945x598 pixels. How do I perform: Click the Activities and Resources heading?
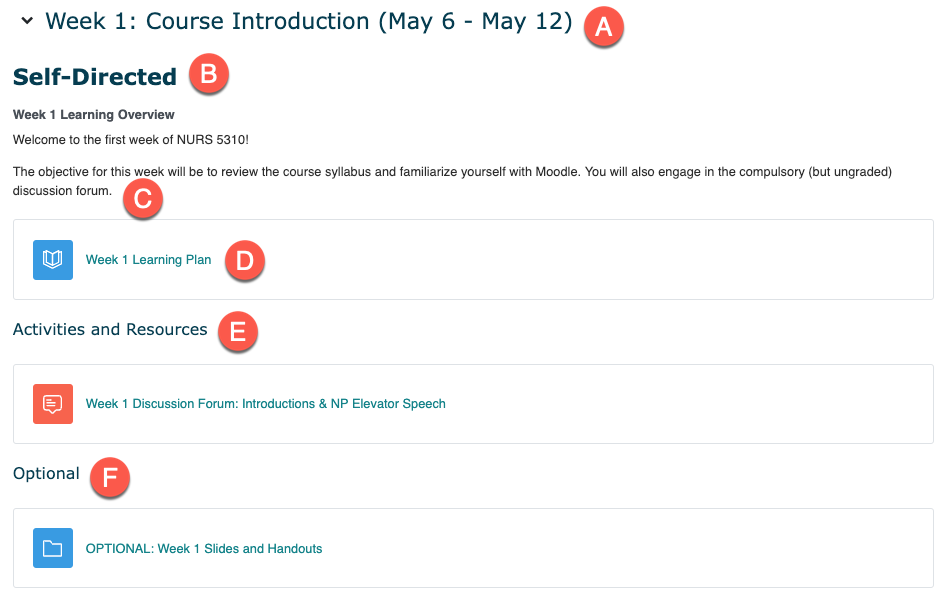tap(110, 329)
